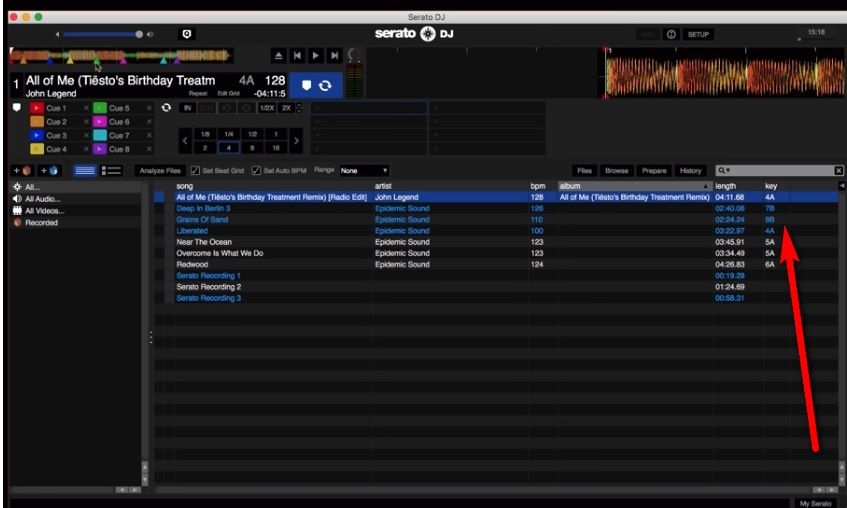Shift auto loop sizes right with chevron

[296, 141]
